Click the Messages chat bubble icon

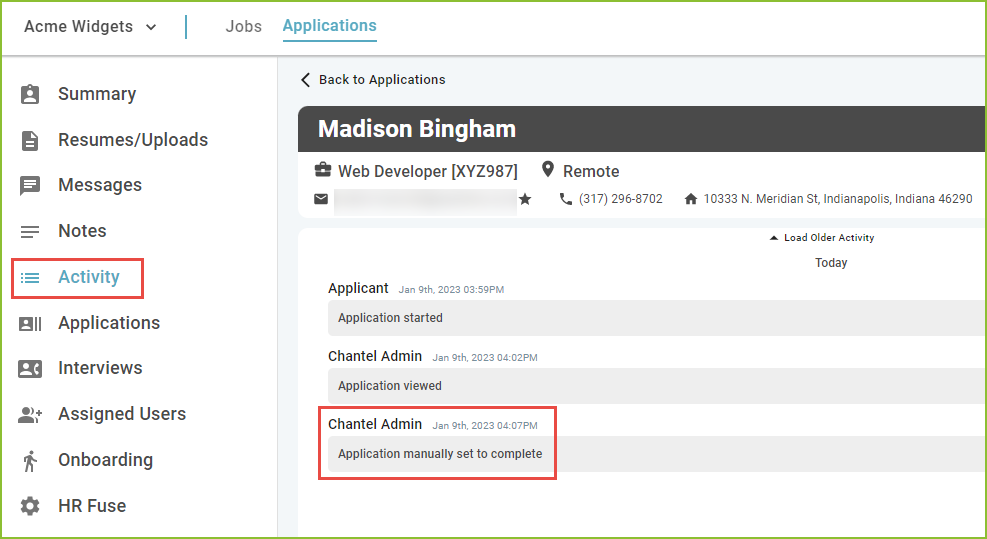coord(30,186)
